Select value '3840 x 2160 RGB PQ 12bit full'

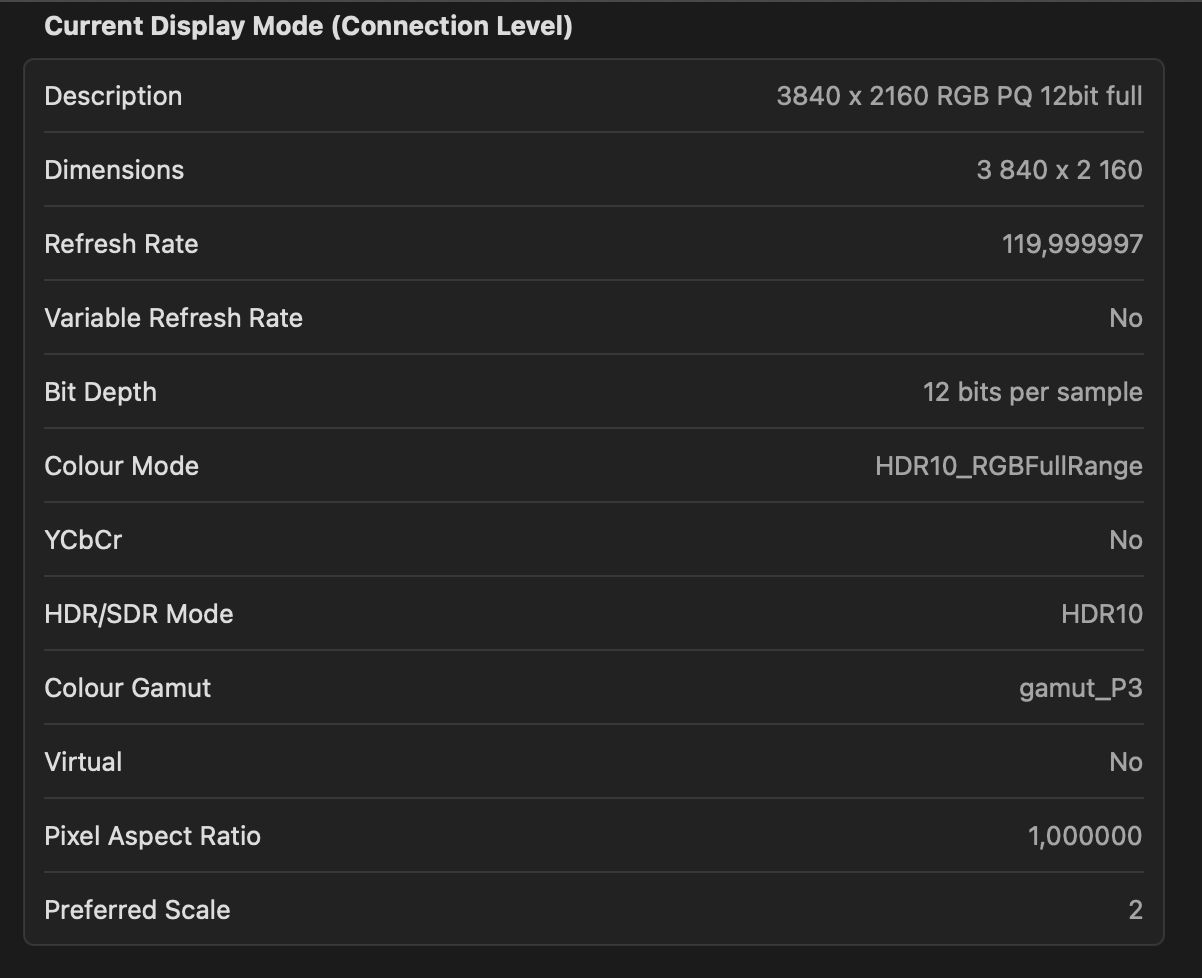click(959, 96)
